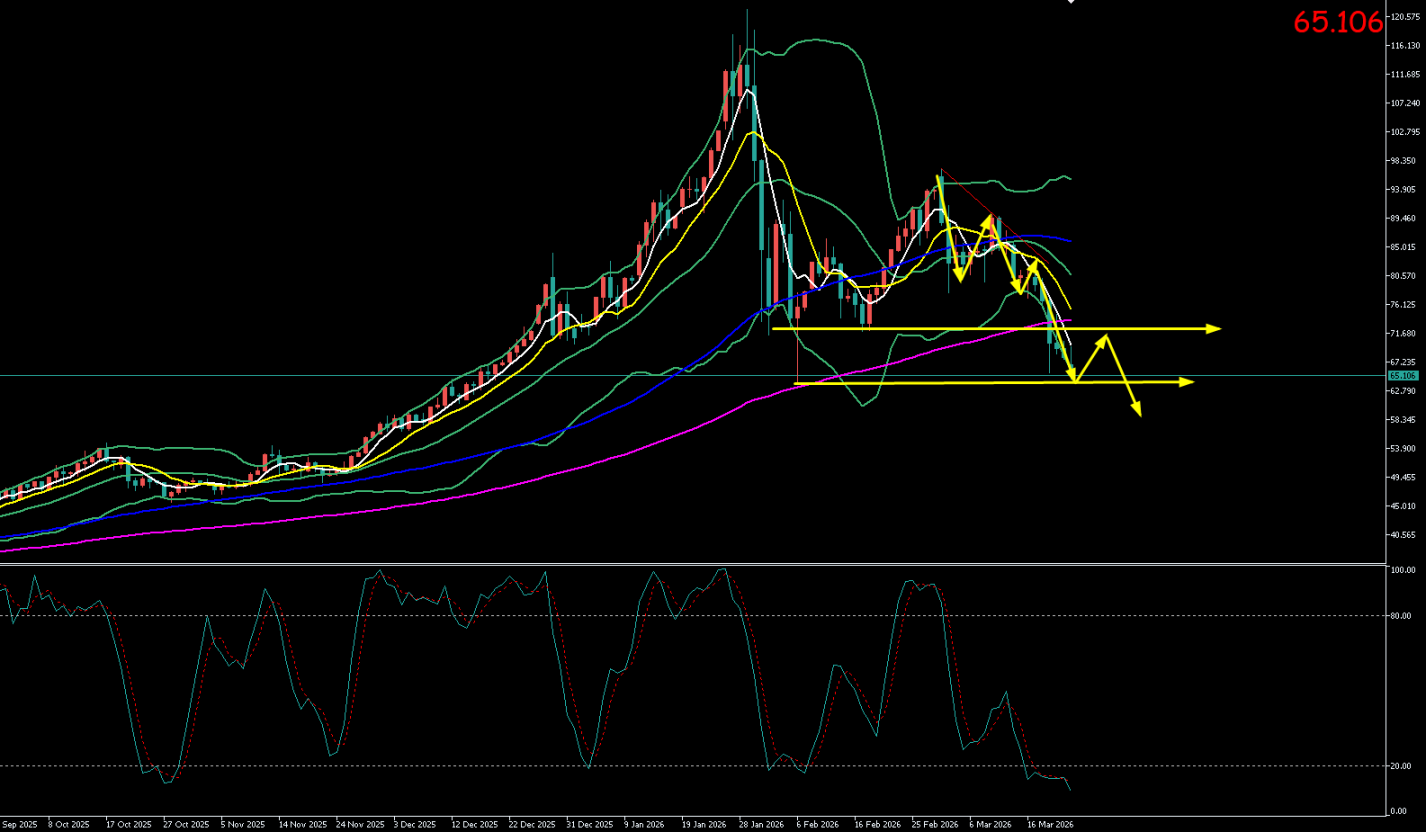Click the white chart shift marker at top
The height and width of the screenshot is (832, 1426).
point(1071,2)
